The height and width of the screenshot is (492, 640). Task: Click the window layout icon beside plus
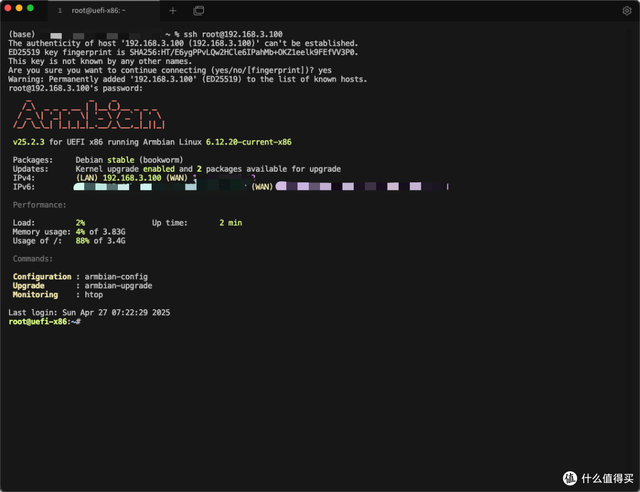(x=198, y=11)
